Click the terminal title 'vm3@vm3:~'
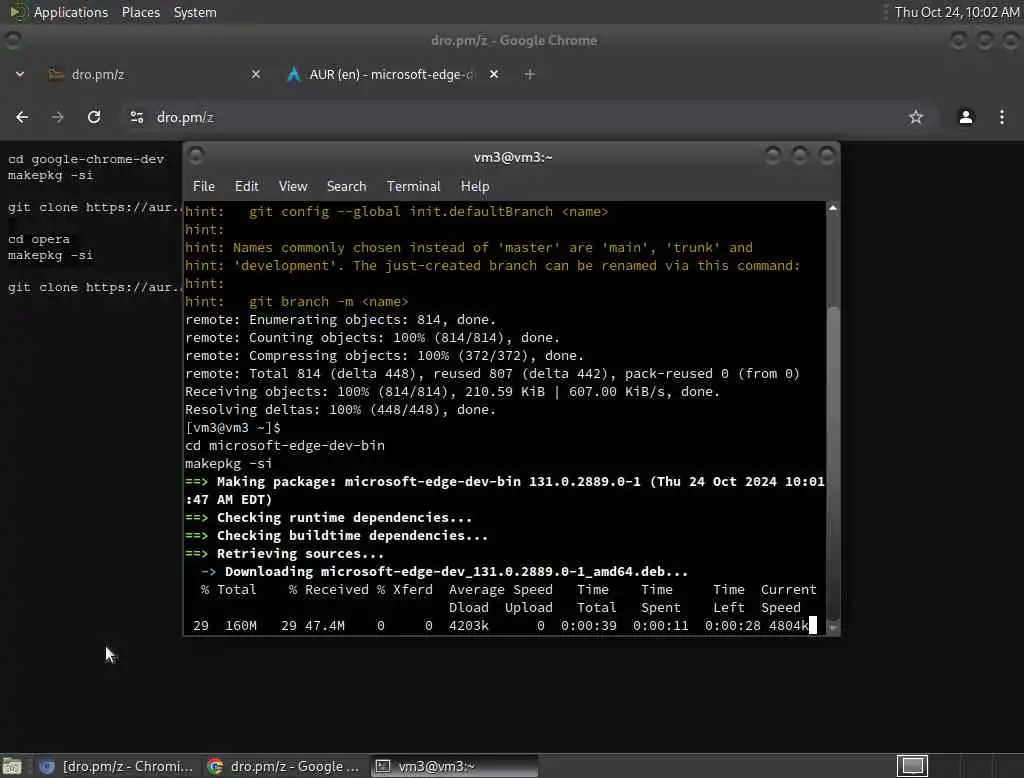The height and width of the screenshot is (778, 1024). [x=513, y=157]
